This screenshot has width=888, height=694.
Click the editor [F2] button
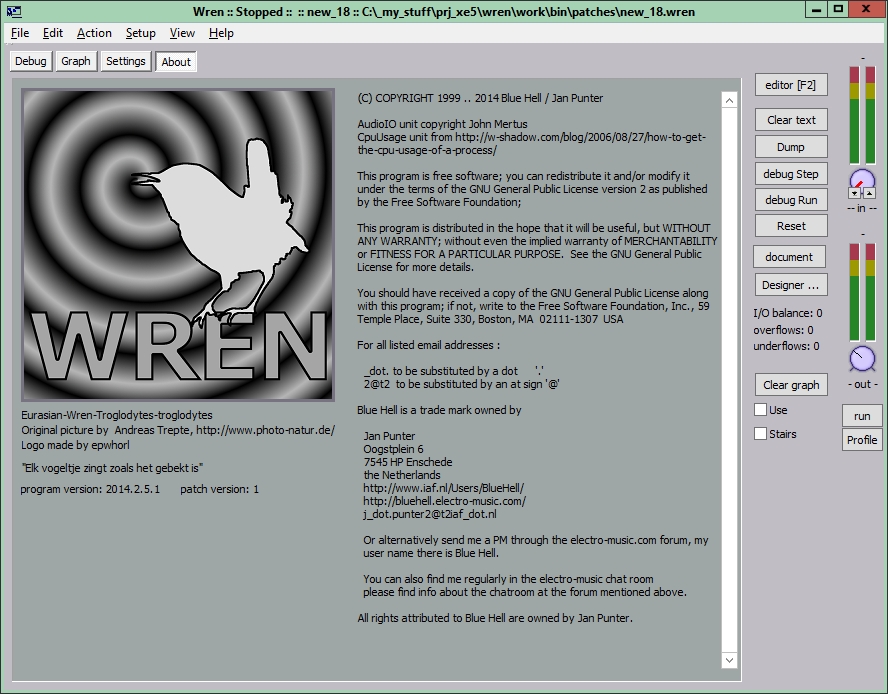[x=791, y=85]
